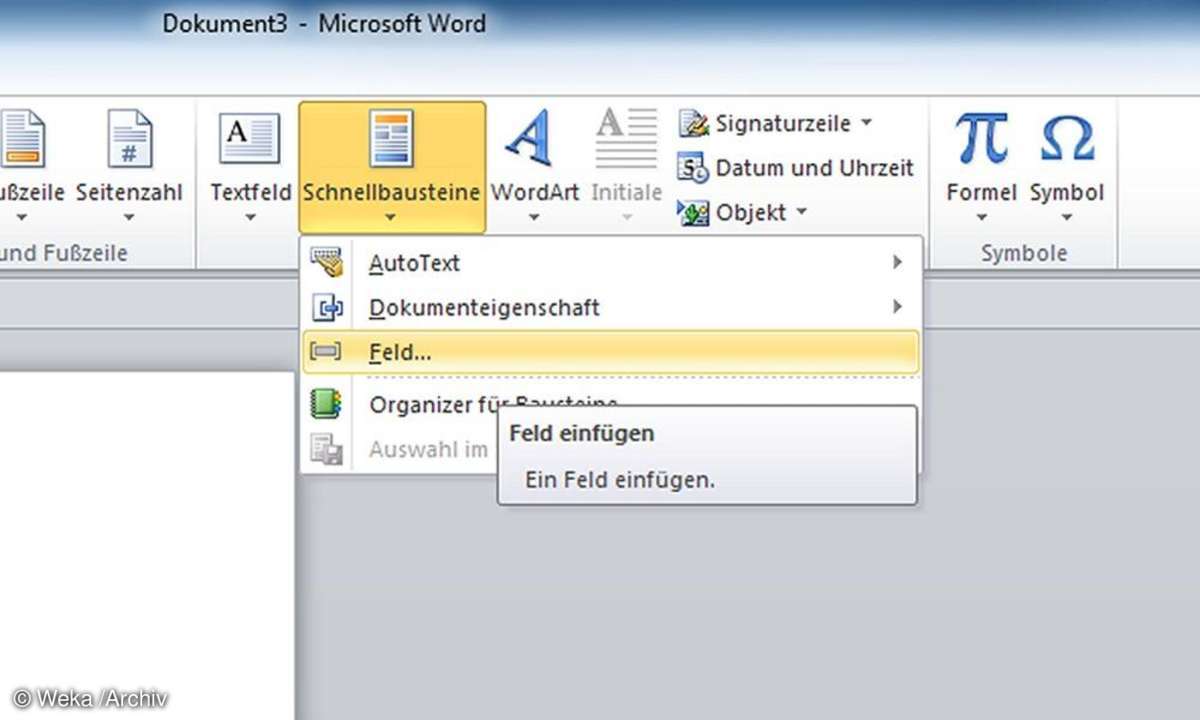Open the Schnellbausteine dropdown arrow
The image size is (1200, 720).
click(x=391, y=217)
